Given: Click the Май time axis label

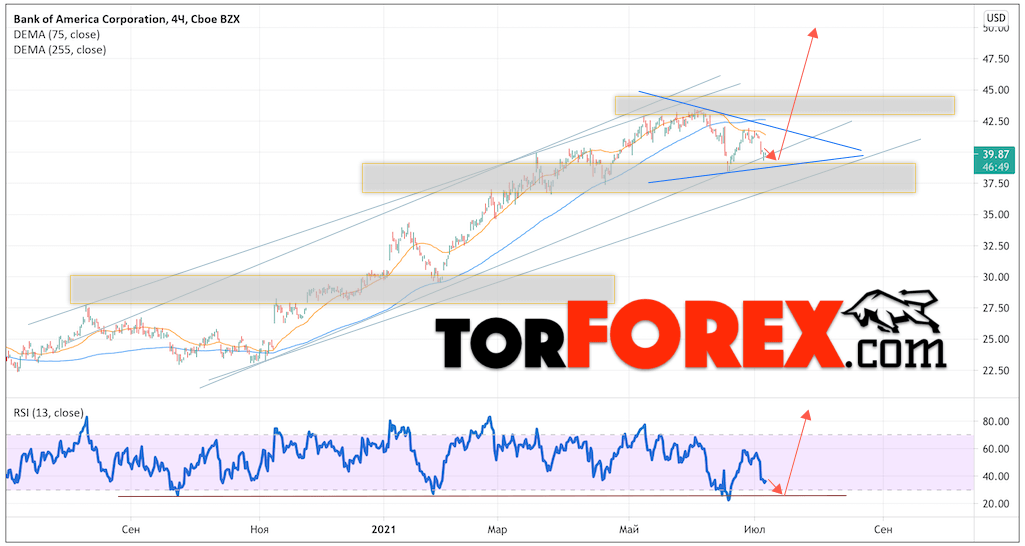Looking at the screenshot, I should [629, 528].
